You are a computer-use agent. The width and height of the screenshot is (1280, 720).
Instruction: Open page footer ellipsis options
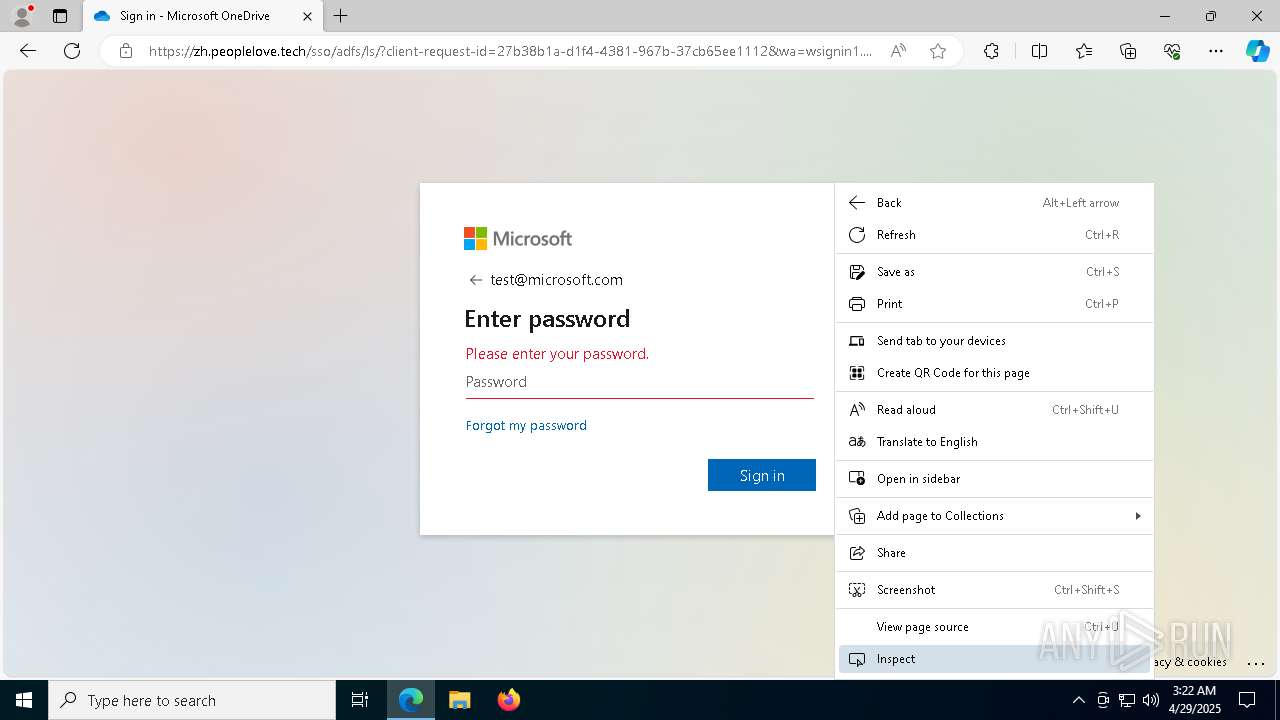(x=1256, y=663)
